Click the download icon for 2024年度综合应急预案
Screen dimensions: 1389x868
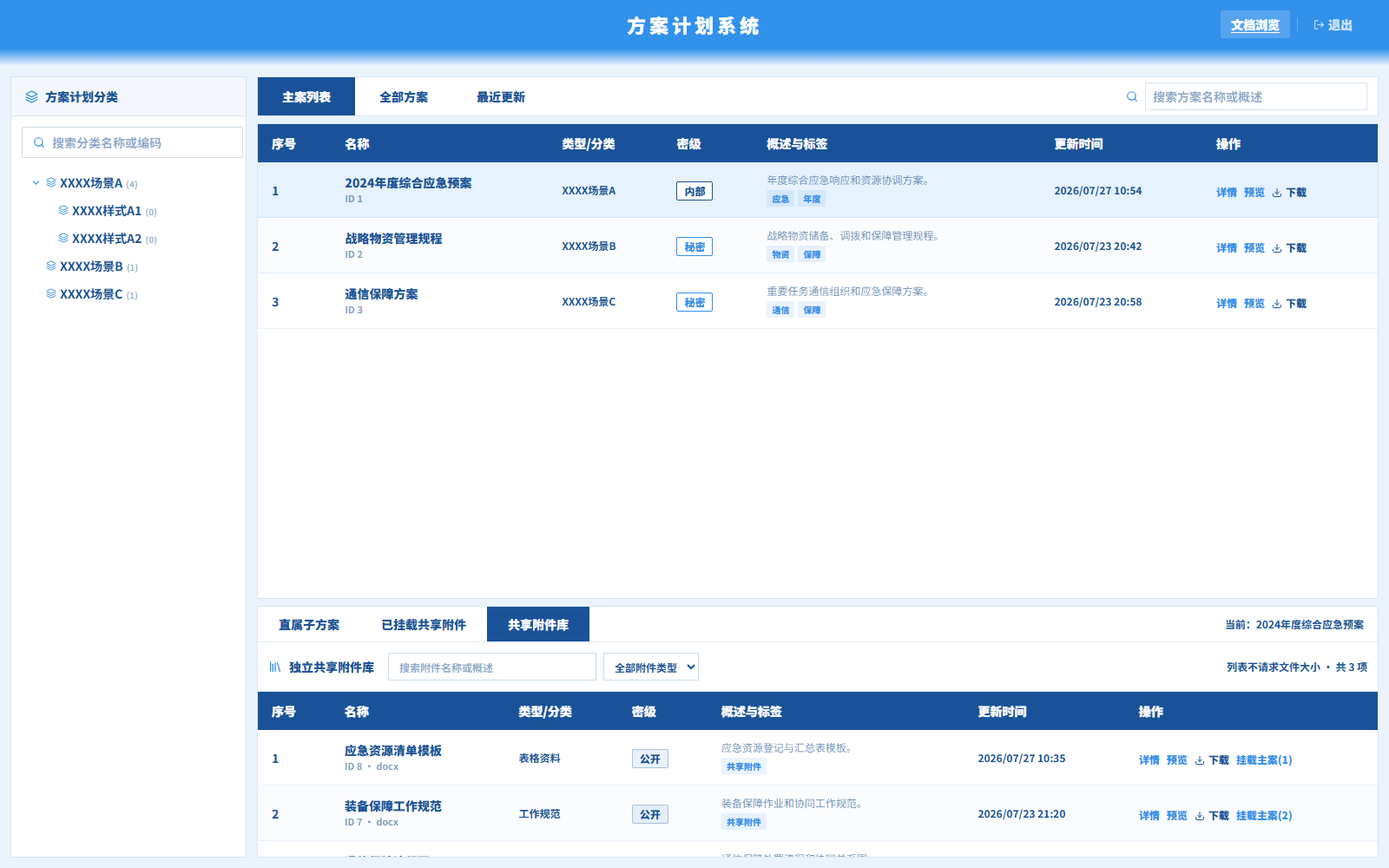click(x=1277, y=193)
